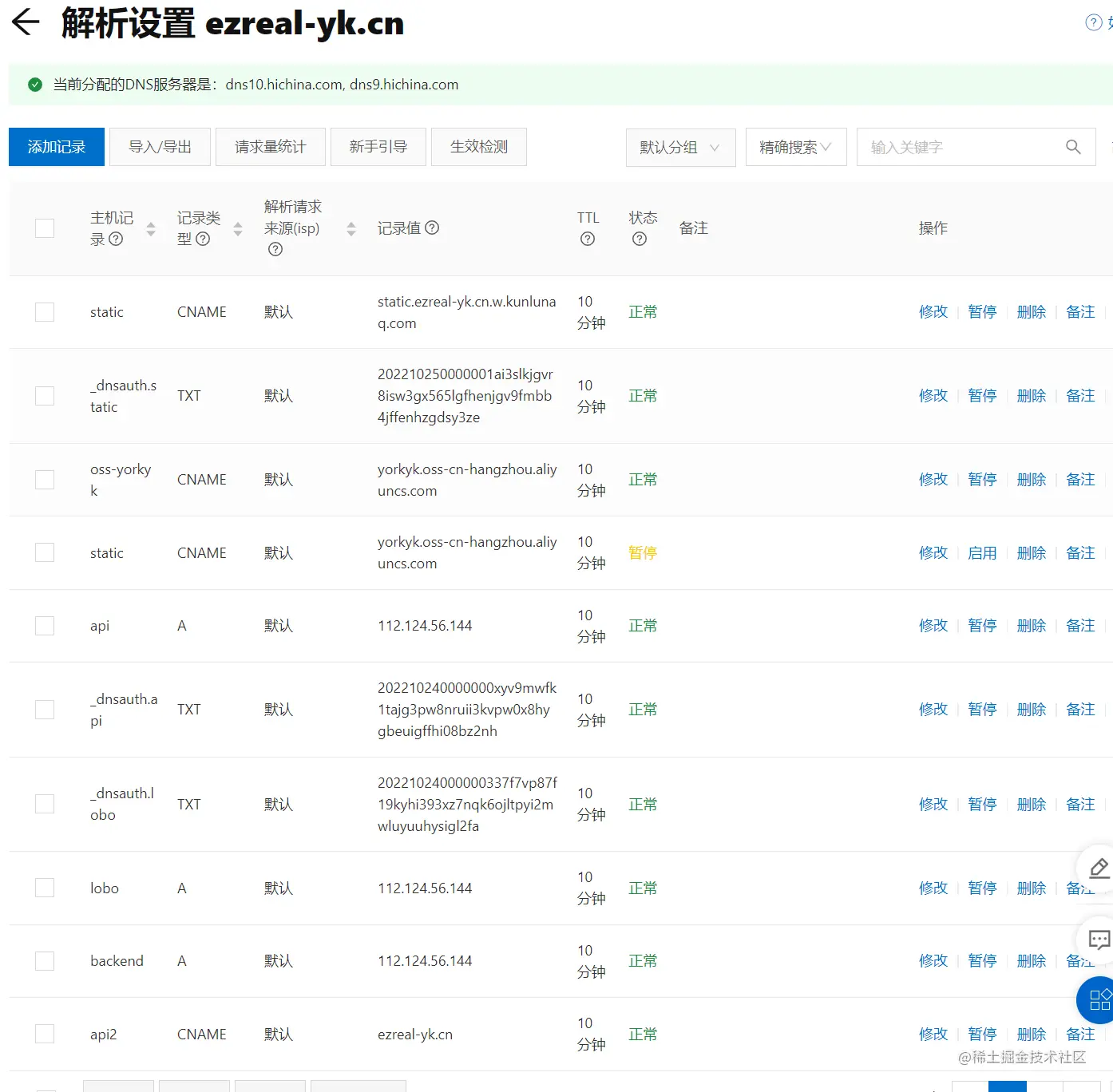Screen dimensions: 1113x1092
Task: Click 暂停 for lobo A record
Action: click(982, 888)
